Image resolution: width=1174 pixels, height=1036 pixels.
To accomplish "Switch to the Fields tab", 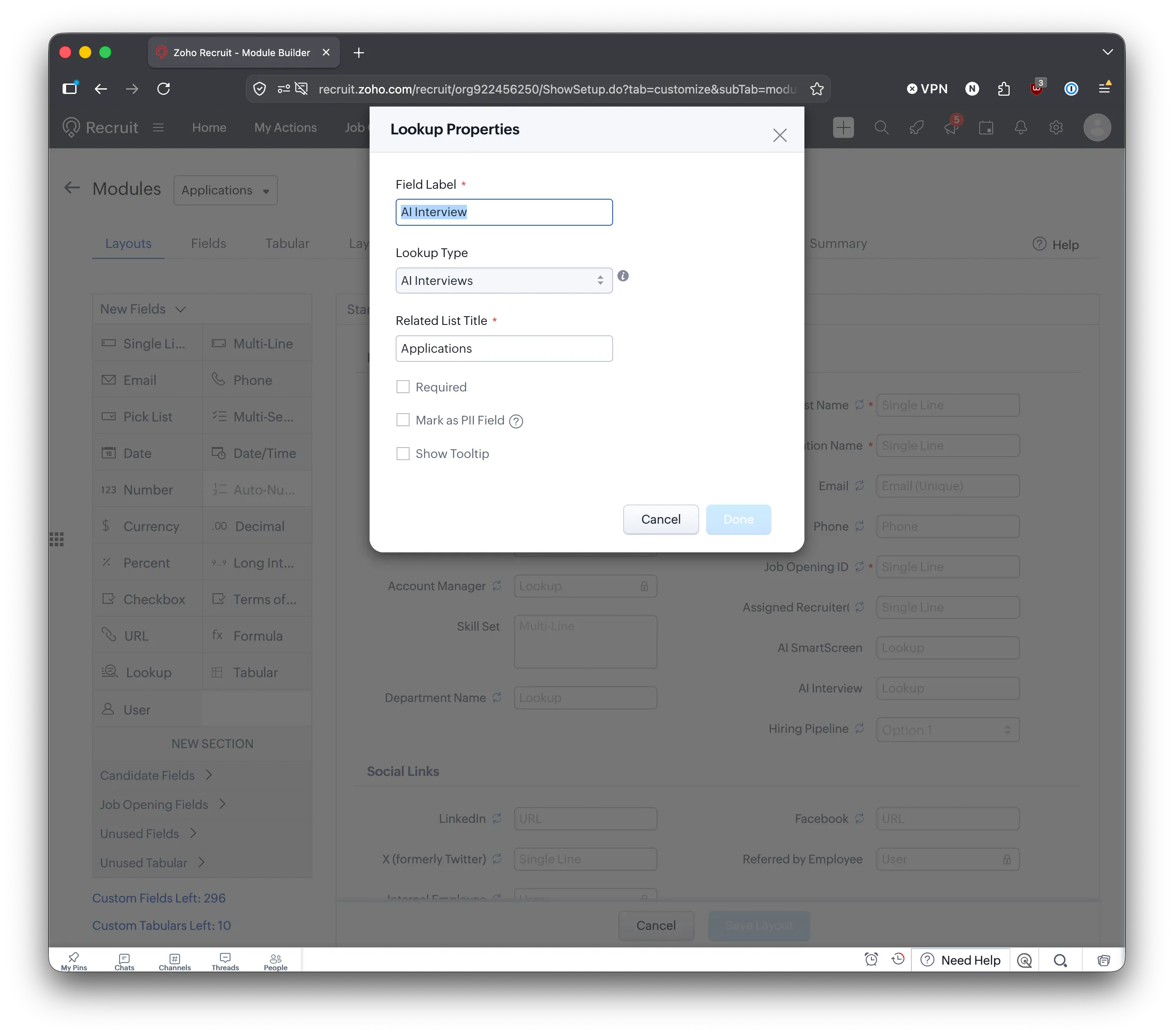I will point(209,243).
